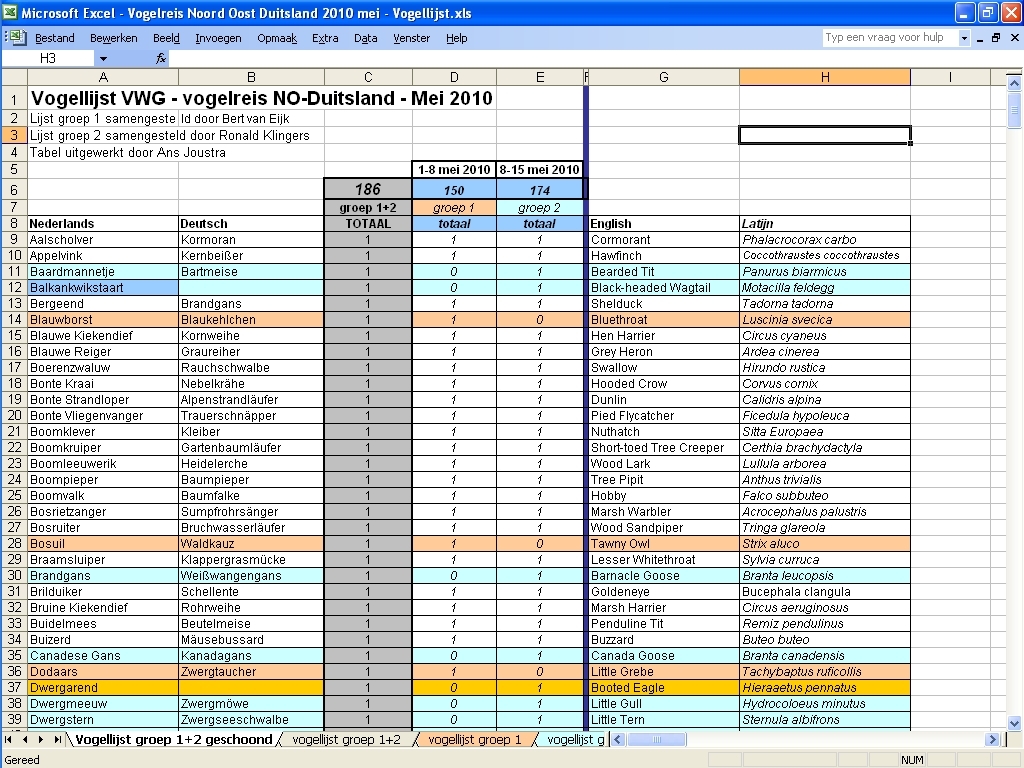Click vertical scrollbar down arrow

coord(1014,722)
